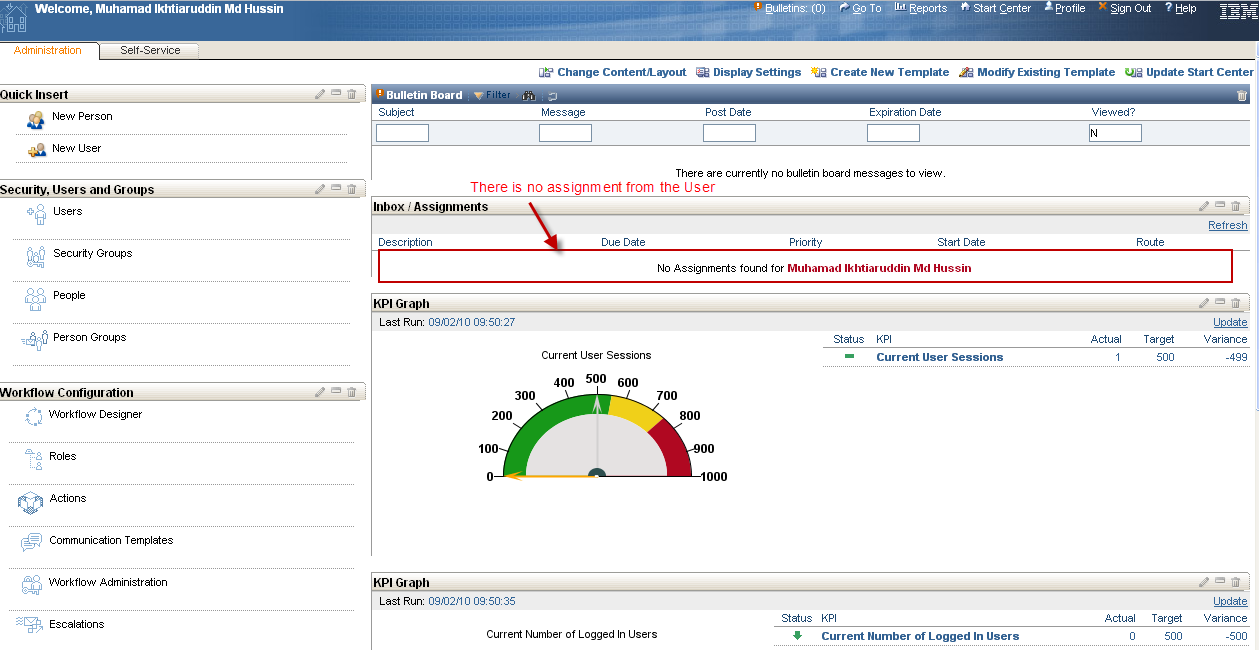This screenshot has width=1259, height=650.
Task: Delete the Bulletin Board portlet via trash icon
Action: pyautogui.click(x=1242, y=95)
